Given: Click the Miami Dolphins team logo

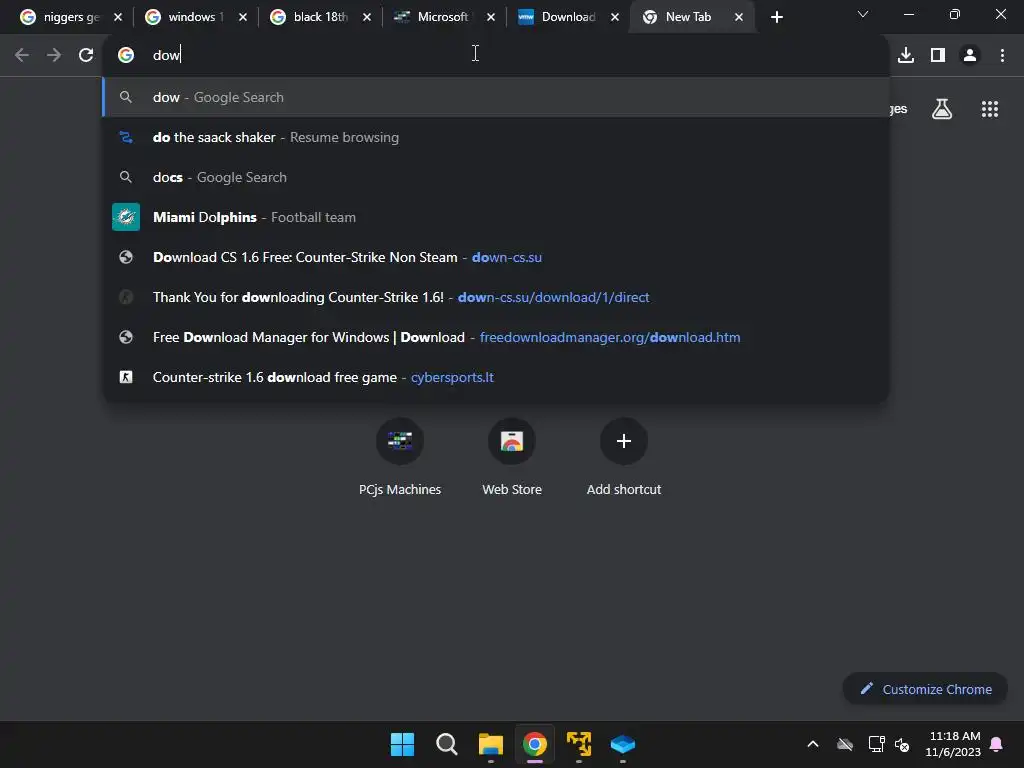Looking at the screenshot, I should 126,217.
